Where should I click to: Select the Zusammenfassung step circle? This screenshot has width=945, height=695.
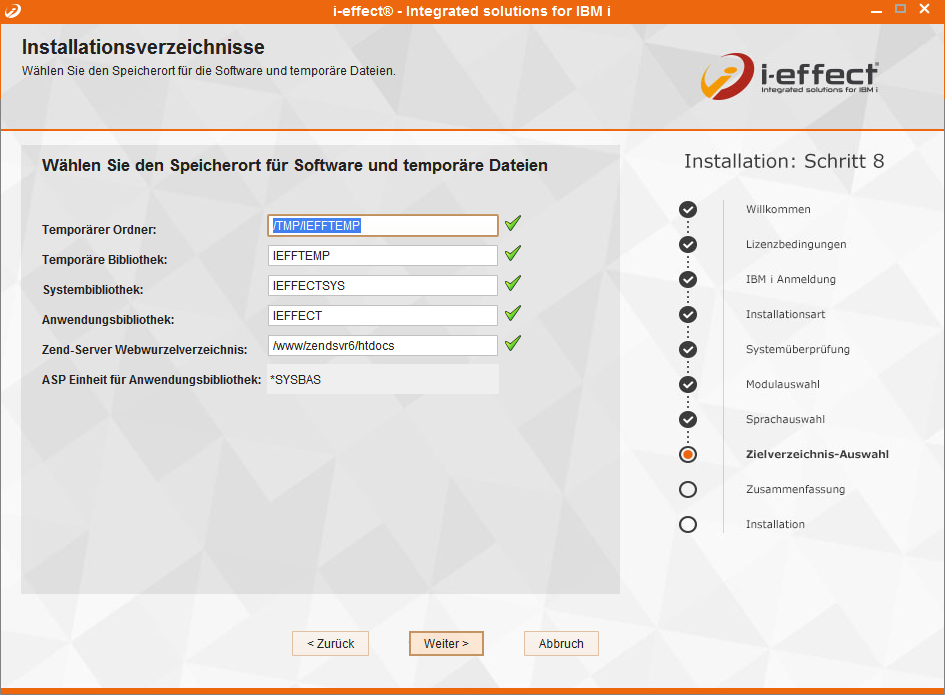coord(688,489)
